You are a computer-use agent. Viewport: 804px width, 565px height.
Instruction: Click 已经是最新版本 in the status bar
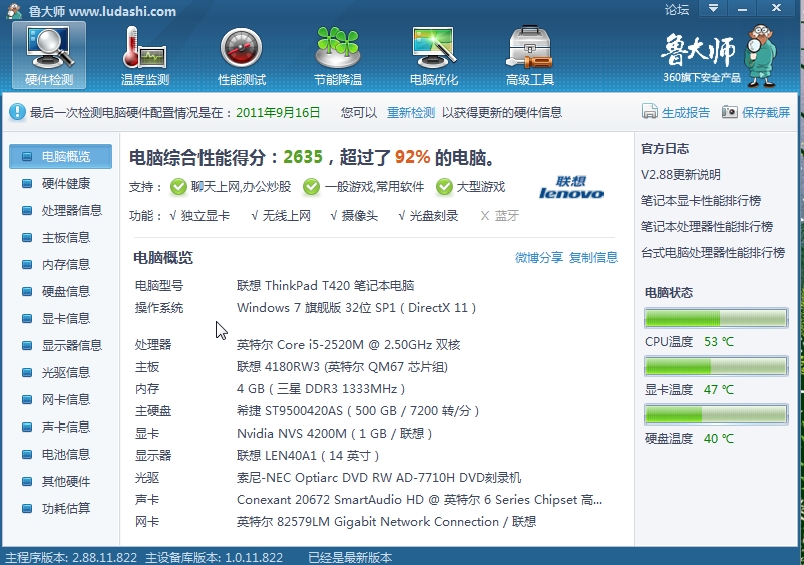(x=350, y=558)
